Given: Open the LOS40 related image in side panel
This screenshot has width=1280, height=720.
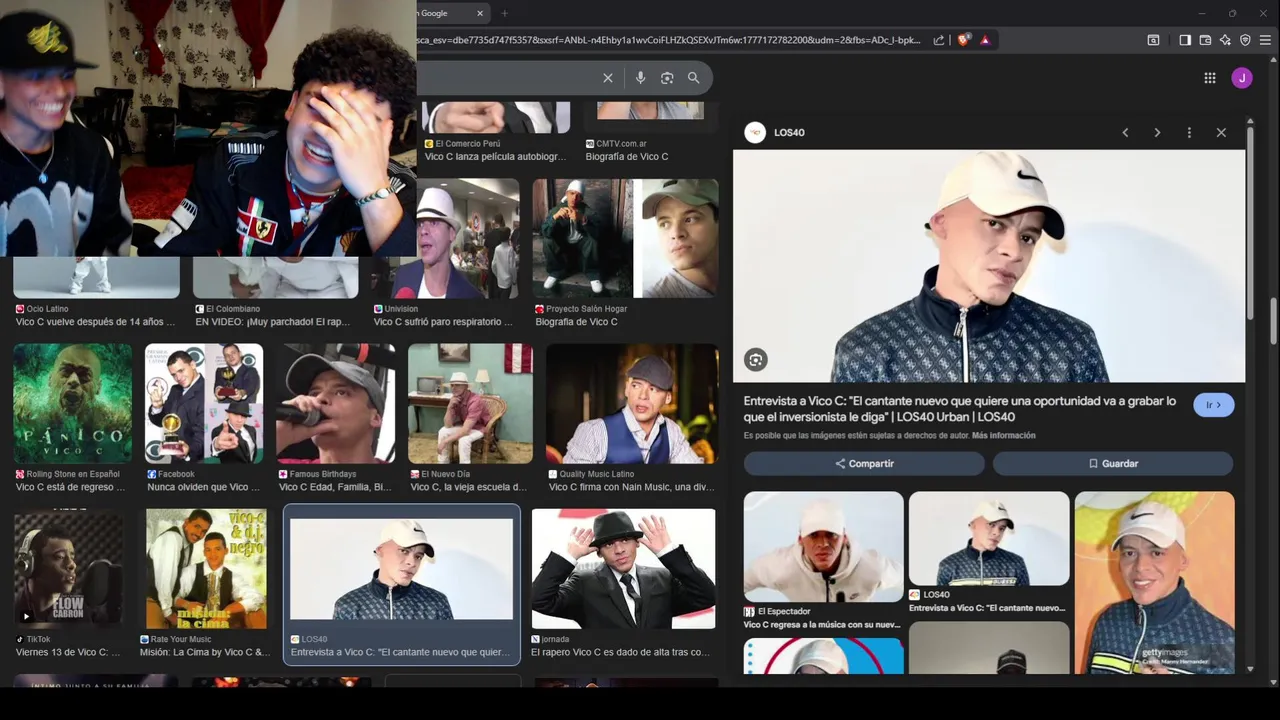Looking at the screenshot, I should [989, 538].
